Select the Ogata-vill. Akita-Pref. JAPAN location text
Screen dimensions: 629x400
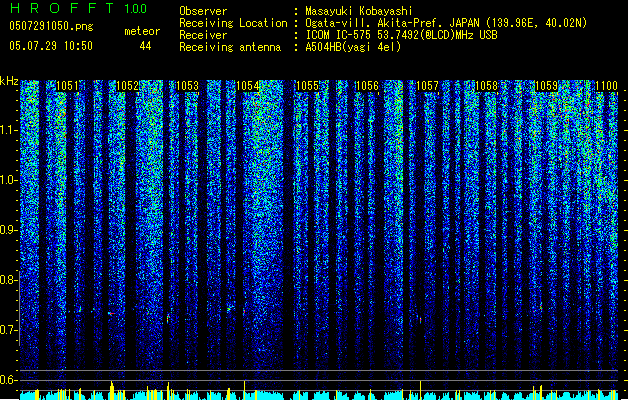click(x=446, y=23)
